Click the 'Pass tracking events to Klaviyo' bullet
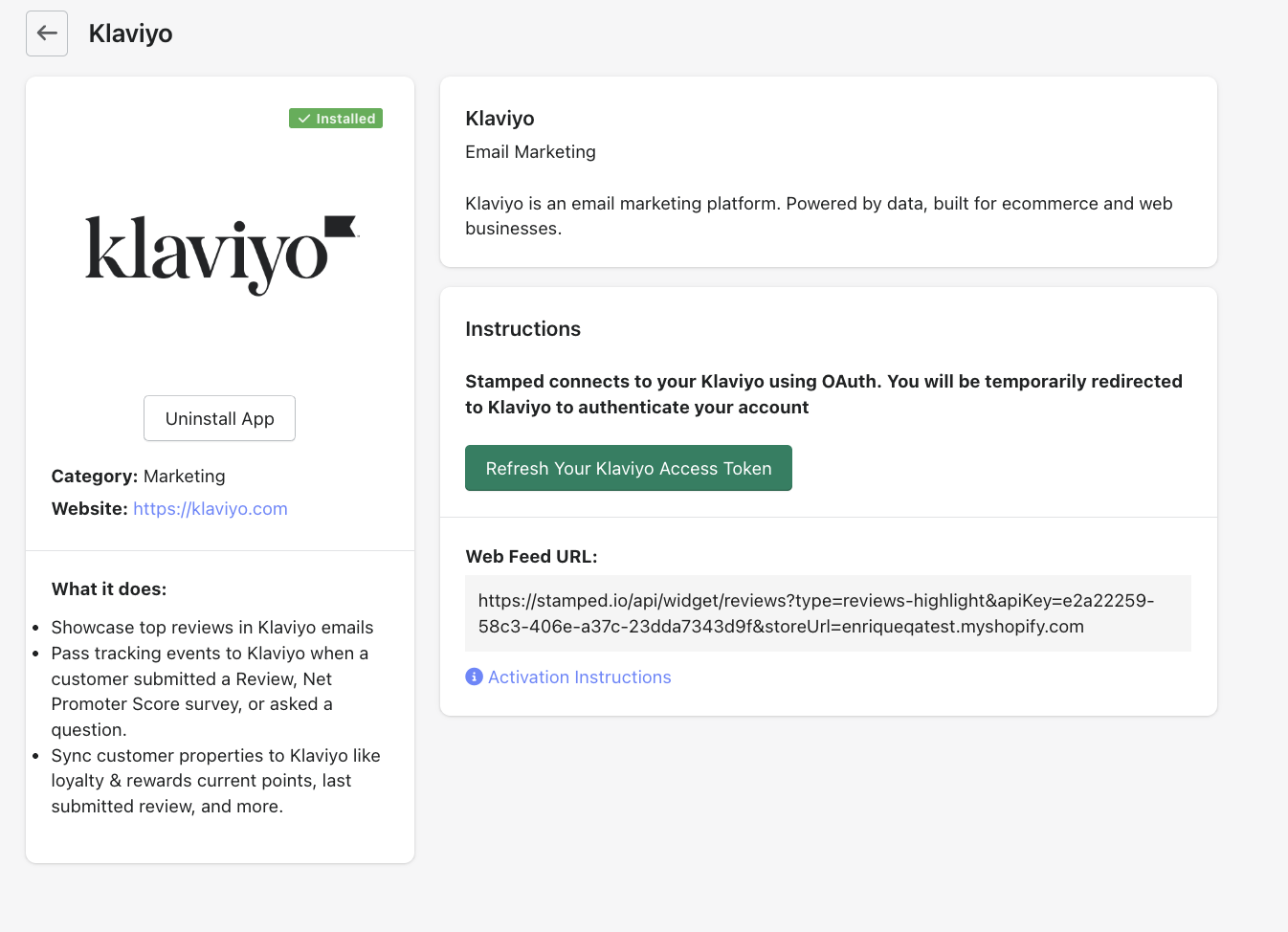The image size is (1288, 932). tap(210, 692)
